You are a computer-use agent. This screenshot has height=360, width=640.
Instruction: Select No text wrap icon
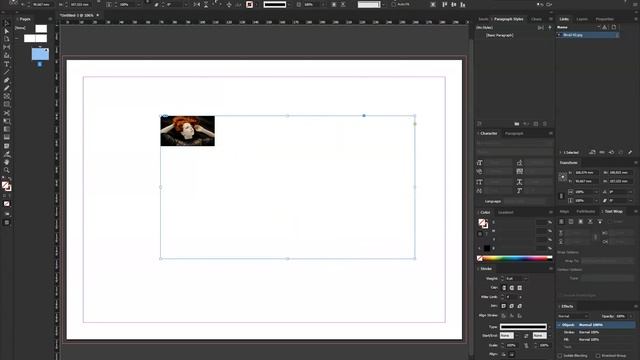click(x=562, y=221)
